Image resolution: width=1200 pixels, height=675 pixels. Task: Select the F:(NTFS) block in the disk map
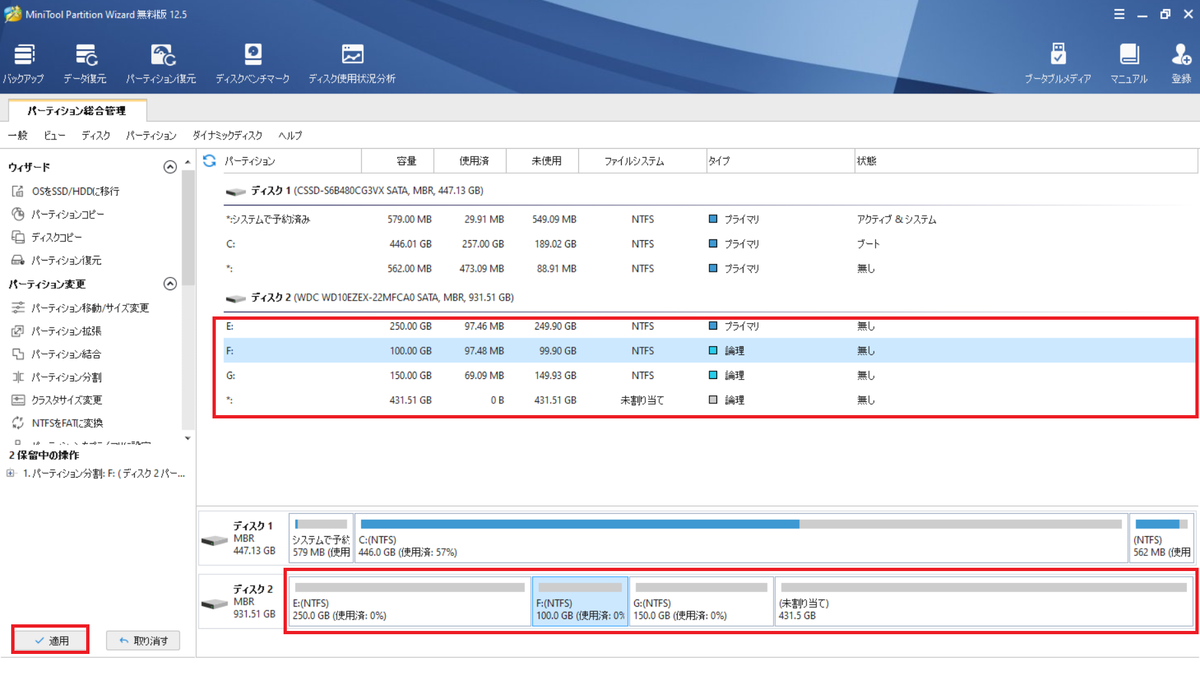point(580,601)
